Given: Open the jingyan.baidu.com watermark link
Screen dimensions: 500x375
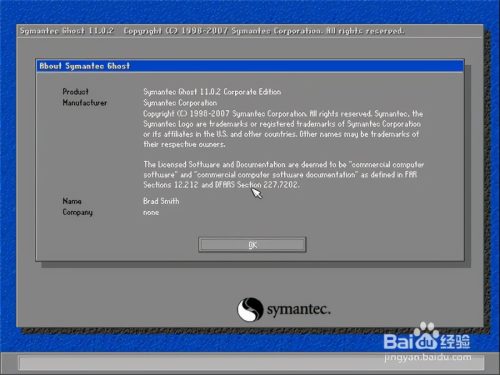Looking at the screenshot, I should [428, 358].
